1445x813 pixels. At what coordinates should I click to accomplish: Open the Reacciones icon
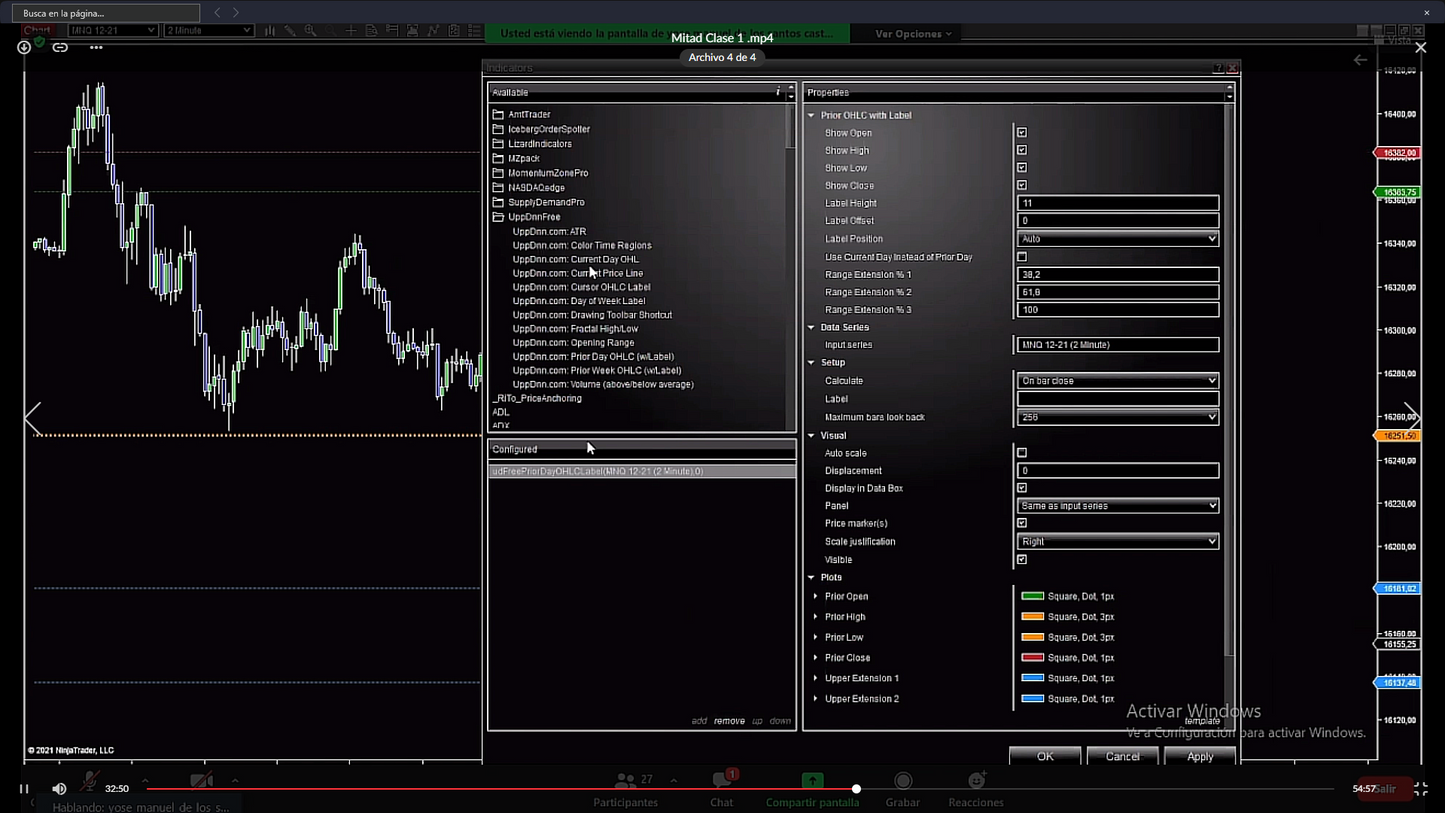coord(976,780)
